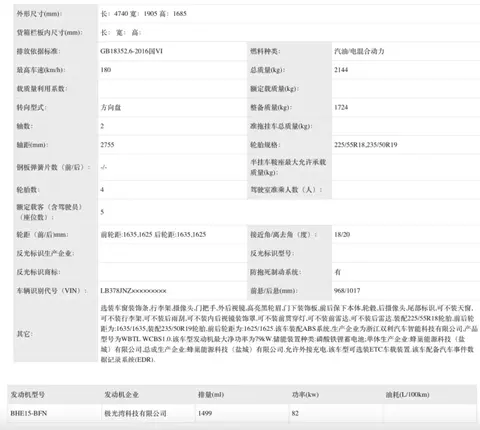Screen dimensions: 480x430
Task: Select the wheelbase value 2755
Action: pos(107,145)
